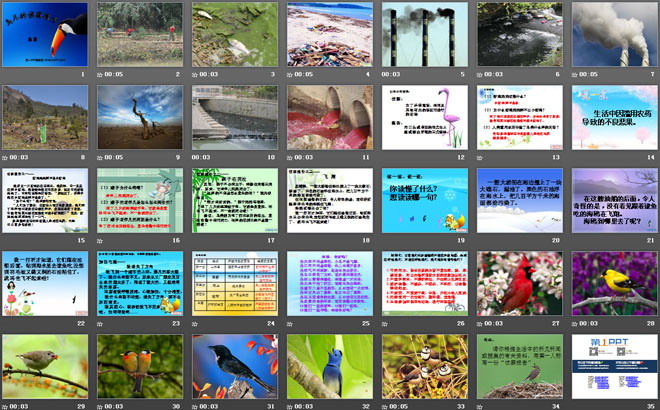Click the 00:05 timing under slide 7

coord(591,74)
